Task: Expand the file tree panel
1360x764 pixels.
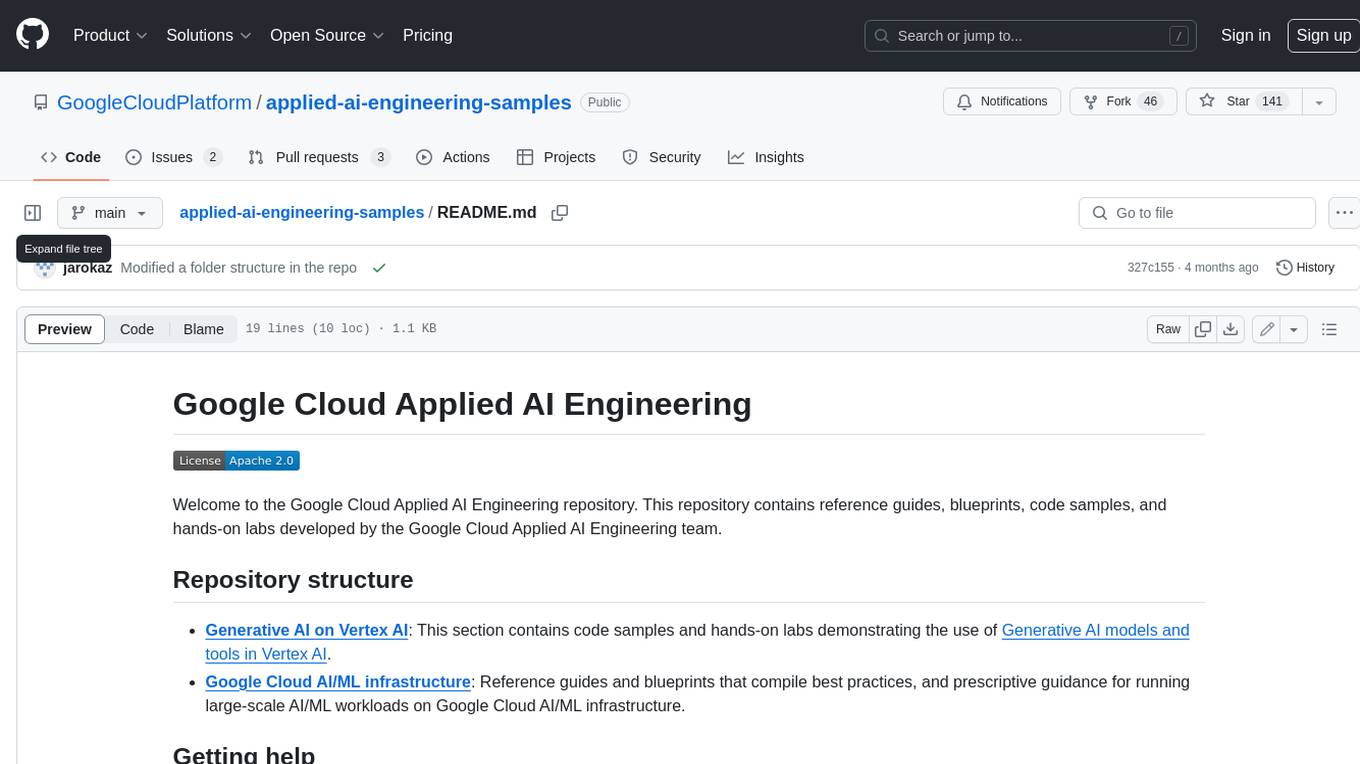Action: click(x=32, y=213)
